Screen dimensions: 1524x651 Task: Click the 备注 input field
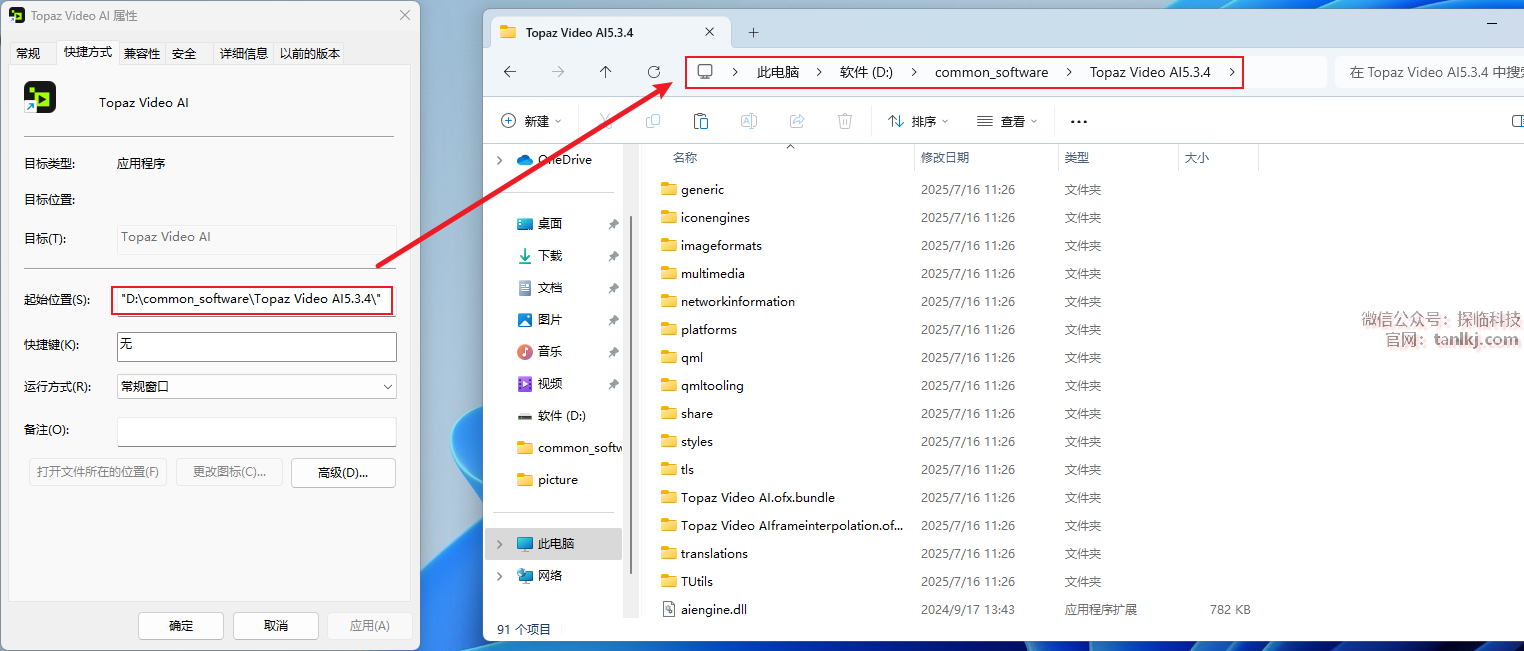(257, 432)
